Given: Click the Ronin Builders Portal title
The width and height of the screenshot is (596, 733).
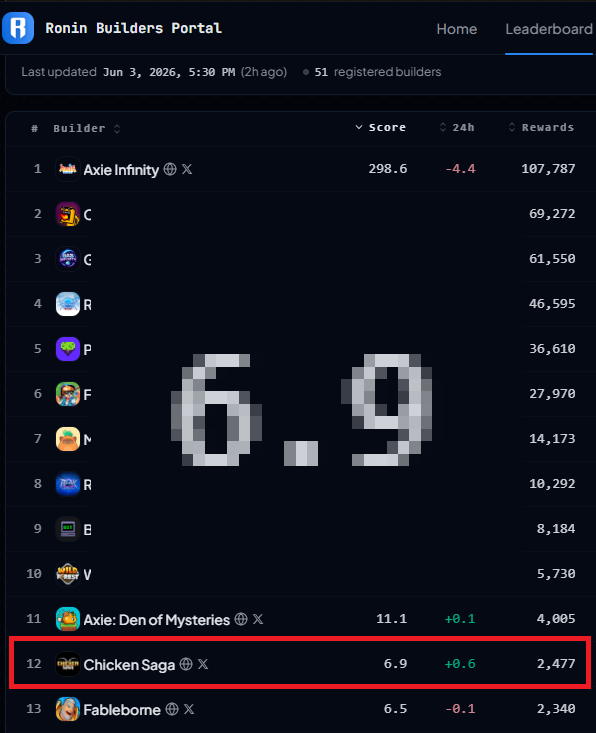Looking at the screenshot, I should (x=134, y=28).
